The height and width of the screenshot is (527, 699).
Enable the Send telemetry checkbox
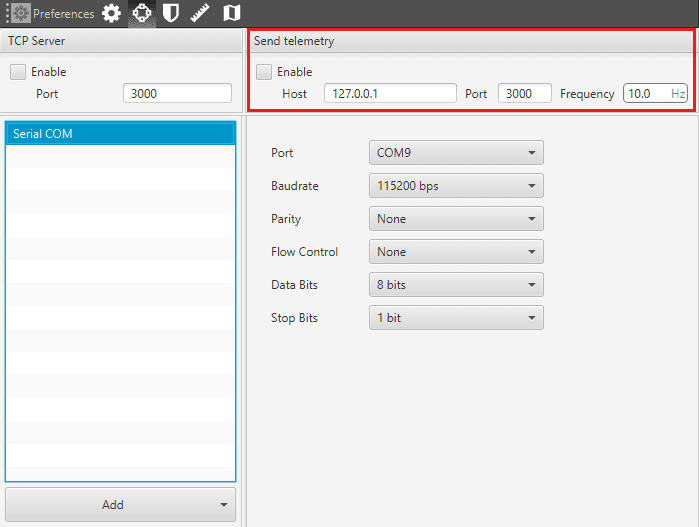tap(264, 72)
